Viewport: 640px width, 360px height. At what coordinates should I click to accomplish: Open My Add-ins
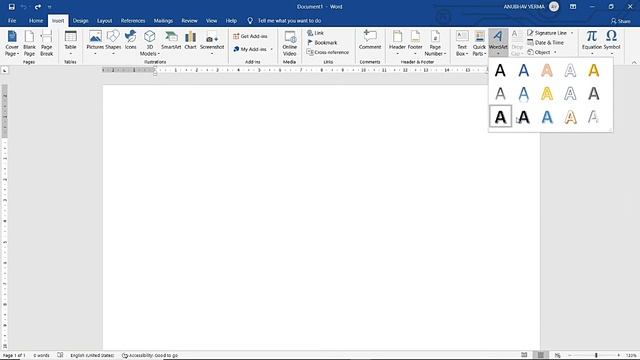[253, 49]
